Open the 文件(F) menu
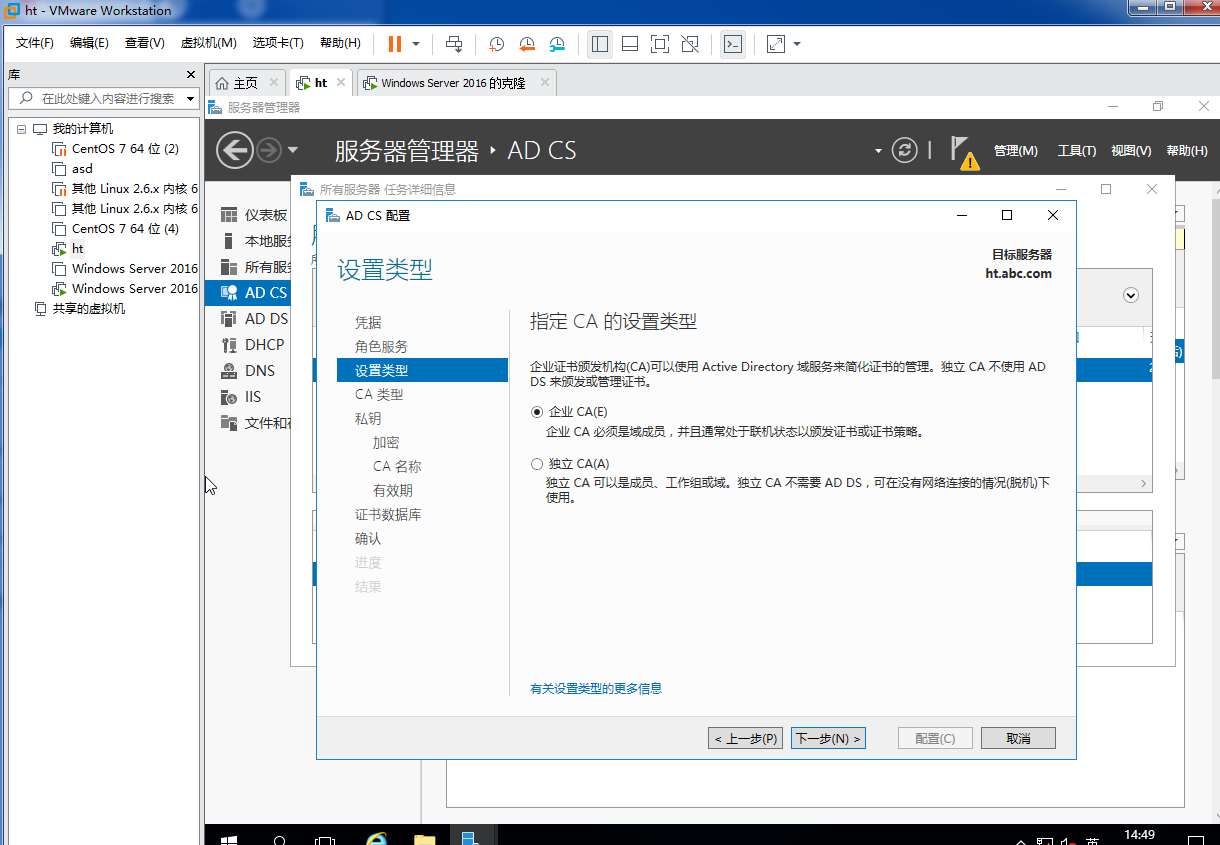Viewport: 1220px width, 845px height. coord(35,43)
